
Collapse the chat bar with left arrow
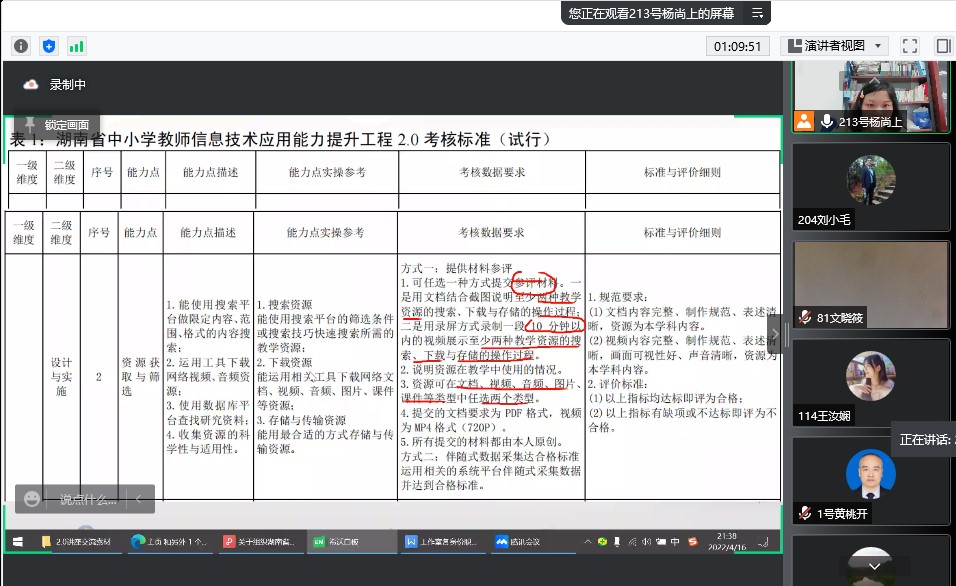(x=139, y=498)
